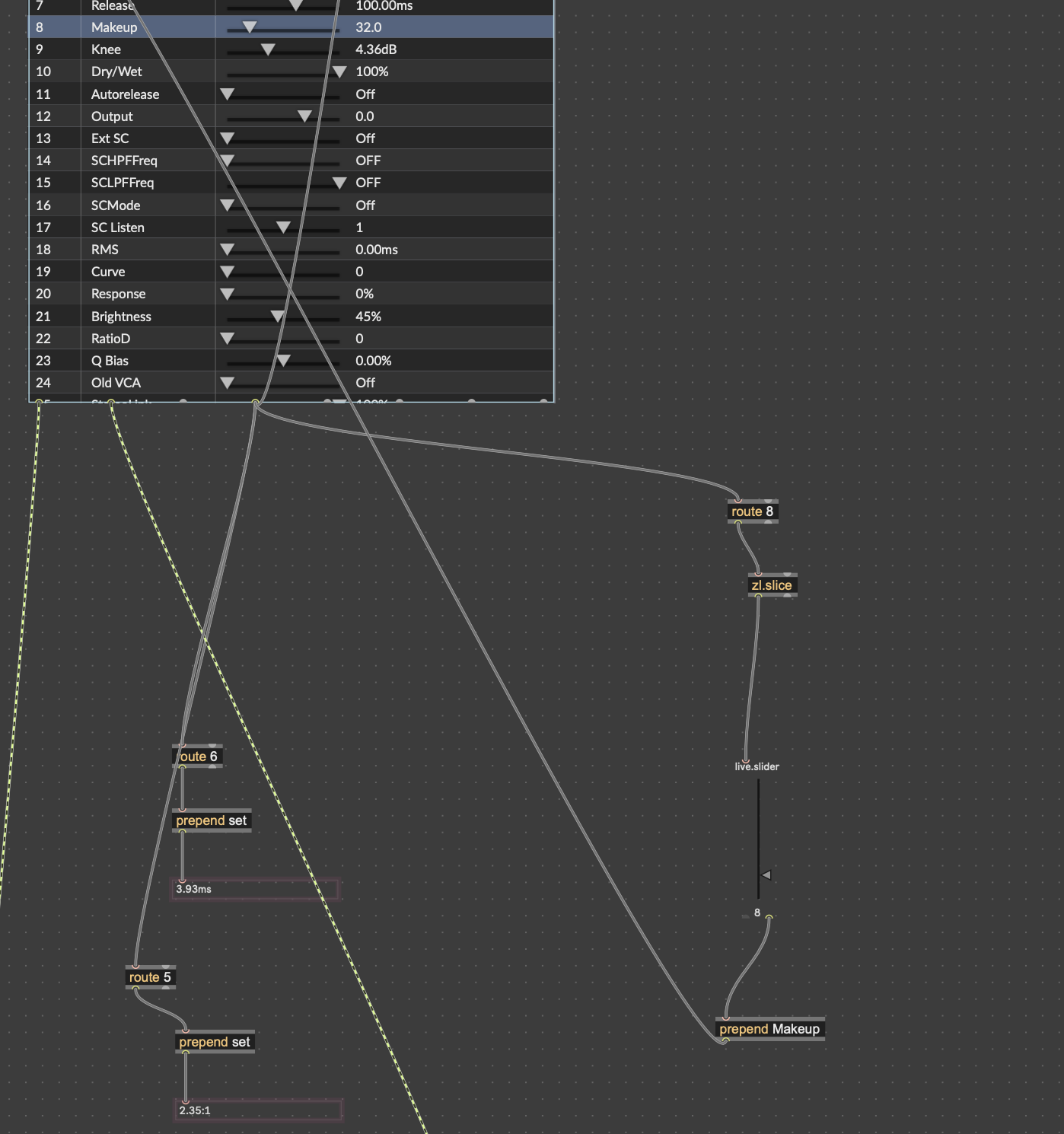Select the route 5 object
The height and width of the screenshot is (1134, 1064).
(x=150, y=977)
